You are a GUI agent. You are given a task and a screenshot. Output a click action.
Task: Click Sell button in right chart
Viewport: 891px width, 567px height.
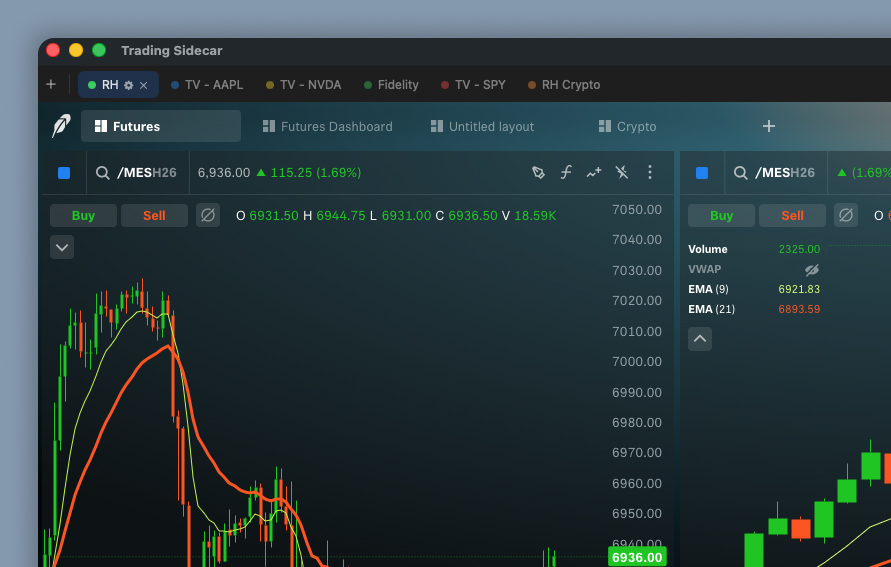[793, 216]
